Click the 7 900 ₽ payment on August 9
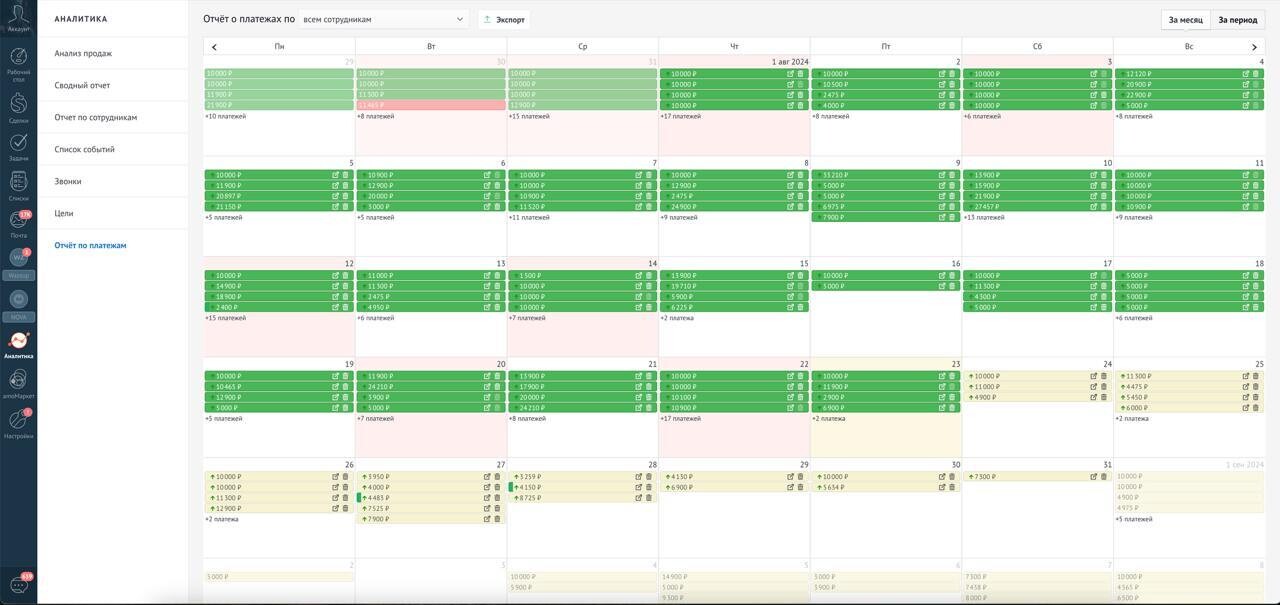The width and height of the screenshot is (1280, 605). point(886,217)
